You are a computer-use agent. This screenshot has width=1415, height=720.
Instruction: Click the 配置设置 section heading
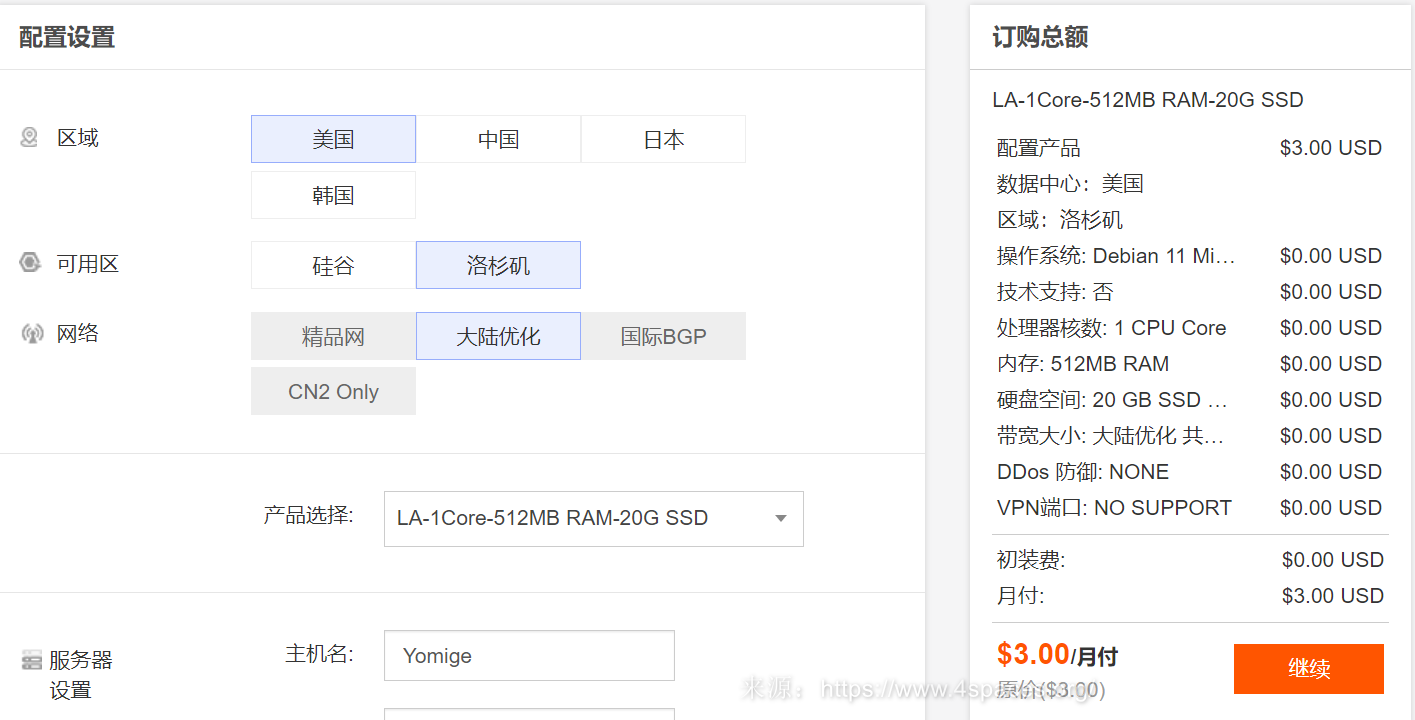point(67,37)
